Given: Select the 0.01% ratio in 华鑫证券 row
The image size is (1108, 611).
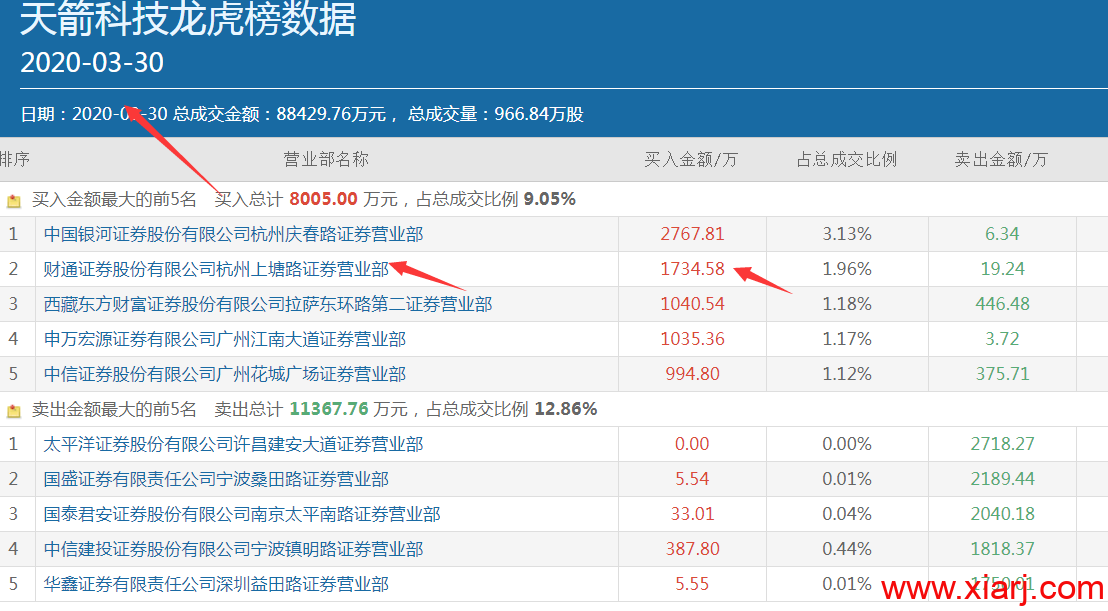Looking at the screenshot, I should click(847, 583).
